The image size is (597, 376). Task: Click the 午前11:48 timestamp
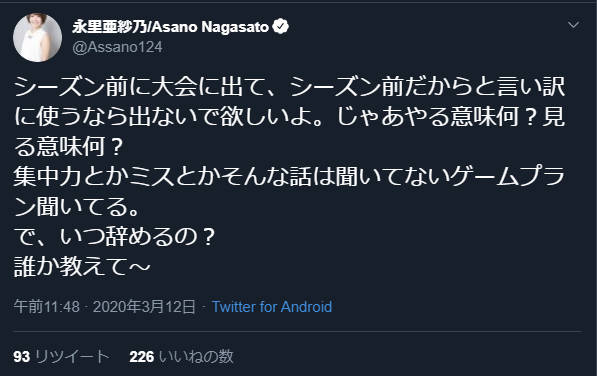pos(47,307)
